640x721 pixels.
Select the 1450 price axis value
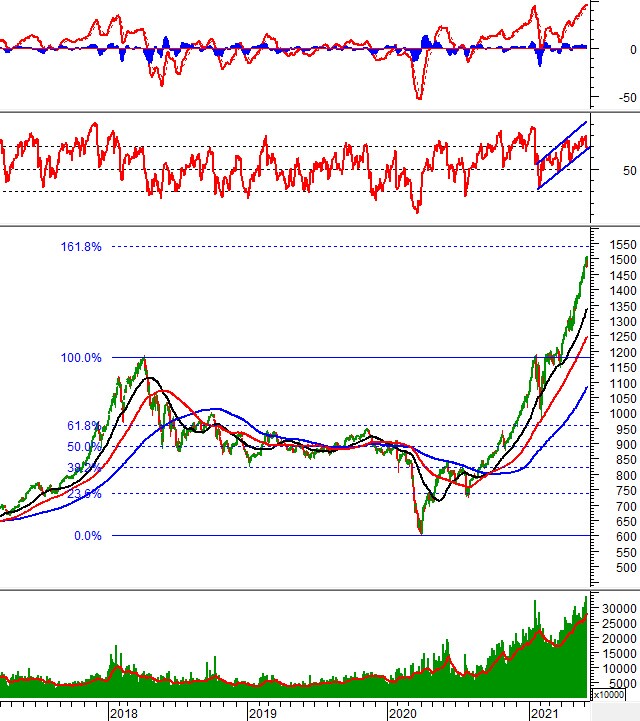[623, 275]
